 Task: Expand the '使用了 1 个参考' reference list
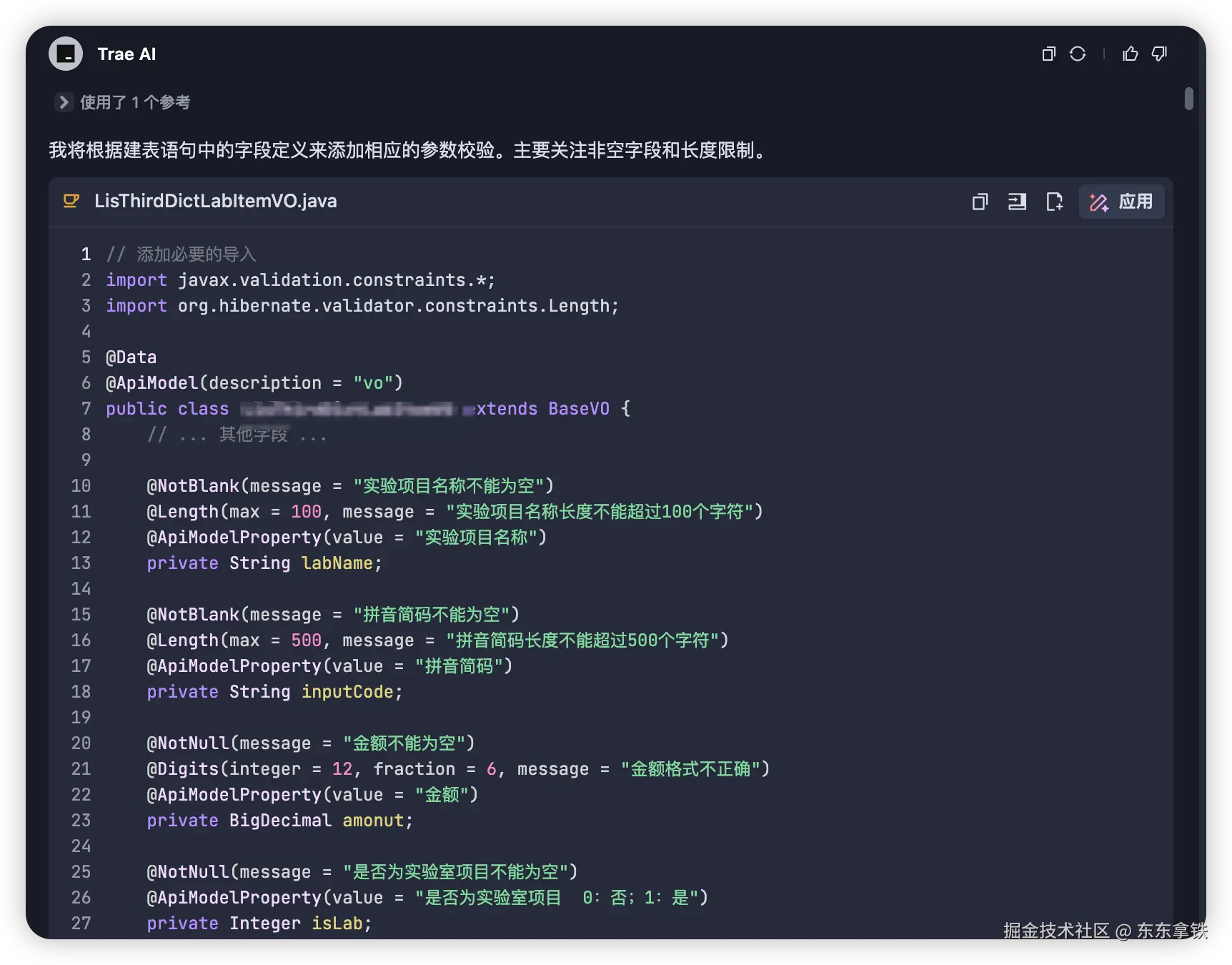click(x=64, y=102)
